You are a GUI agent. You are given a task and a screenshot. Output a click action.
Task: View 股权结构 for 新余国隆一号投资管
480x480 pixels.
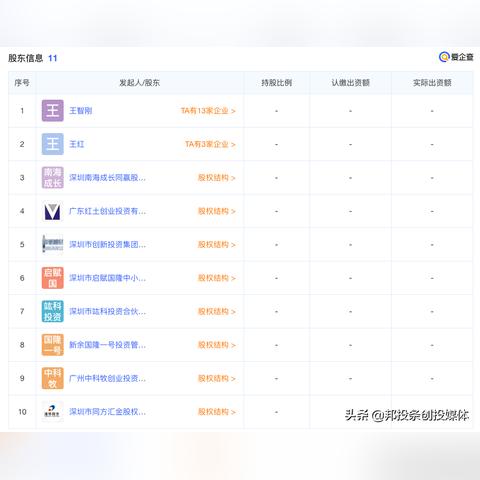pyautogui.click(x=217, y=345)
